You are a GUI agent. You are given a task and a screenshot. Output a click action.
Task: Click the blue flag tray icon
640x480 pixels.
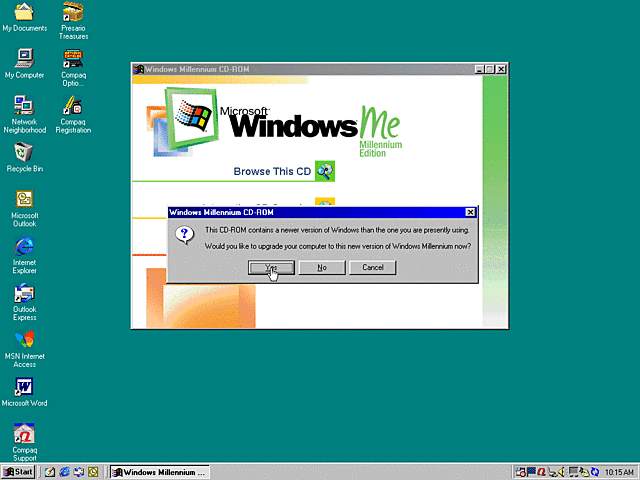click(x=531, y=472)
